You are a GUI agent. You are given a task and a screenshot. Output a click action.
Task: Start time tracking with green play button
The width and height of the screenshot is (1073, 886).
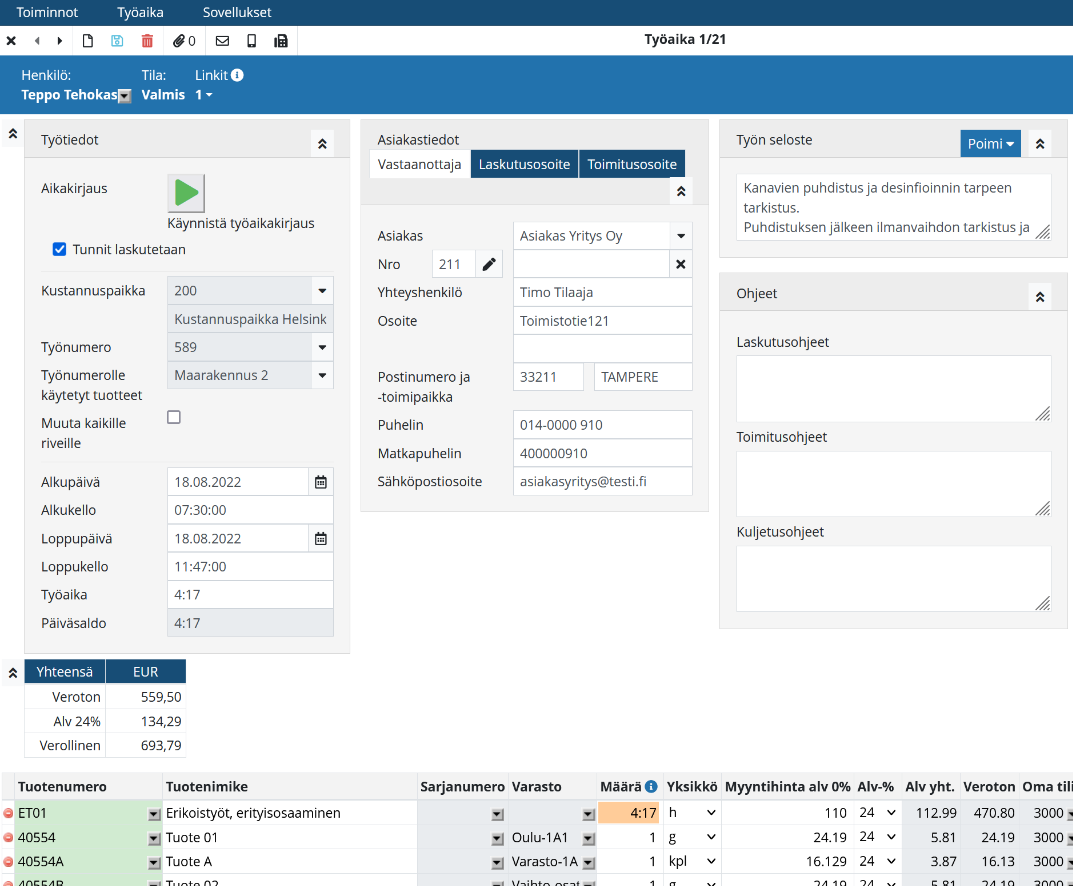click(186, 192)
